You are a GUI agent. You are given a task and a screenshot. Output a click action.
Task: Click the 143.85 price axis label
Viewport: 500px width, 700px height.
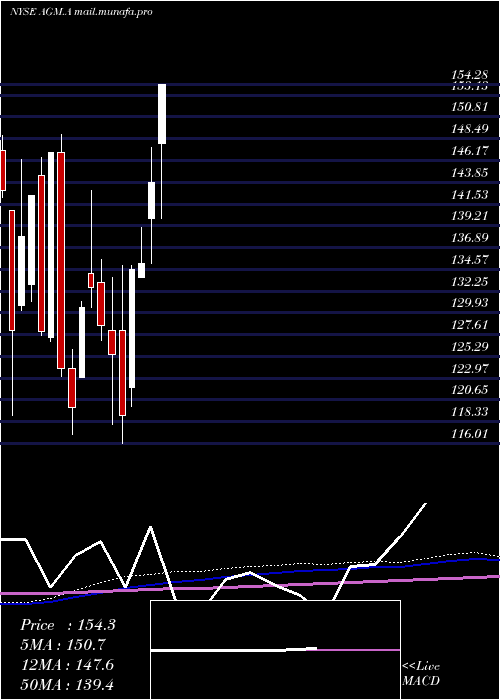(x=468, y=173)
